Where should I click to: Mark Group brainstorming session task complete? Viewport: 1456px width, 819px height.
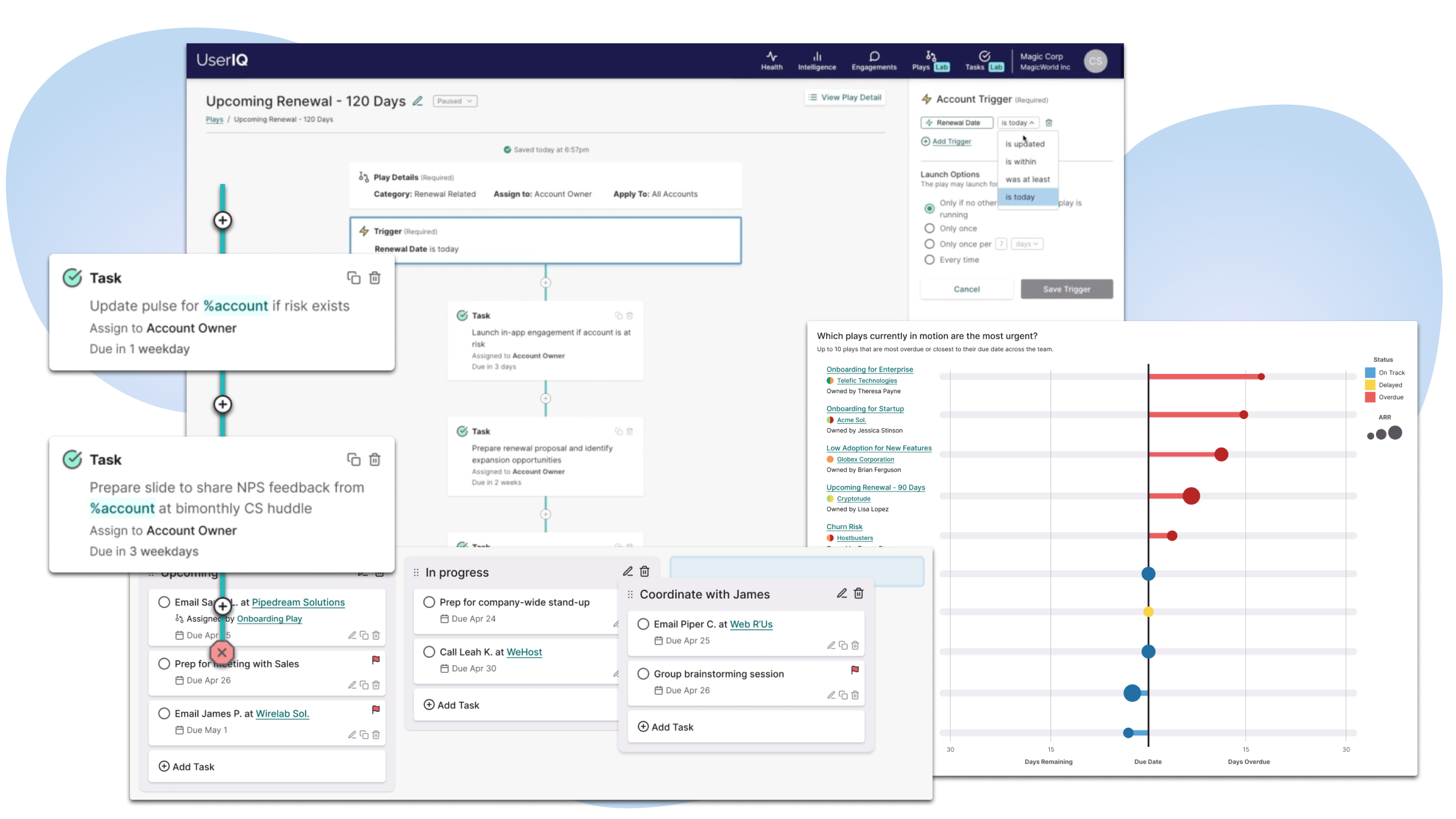(x=643, y=674)
